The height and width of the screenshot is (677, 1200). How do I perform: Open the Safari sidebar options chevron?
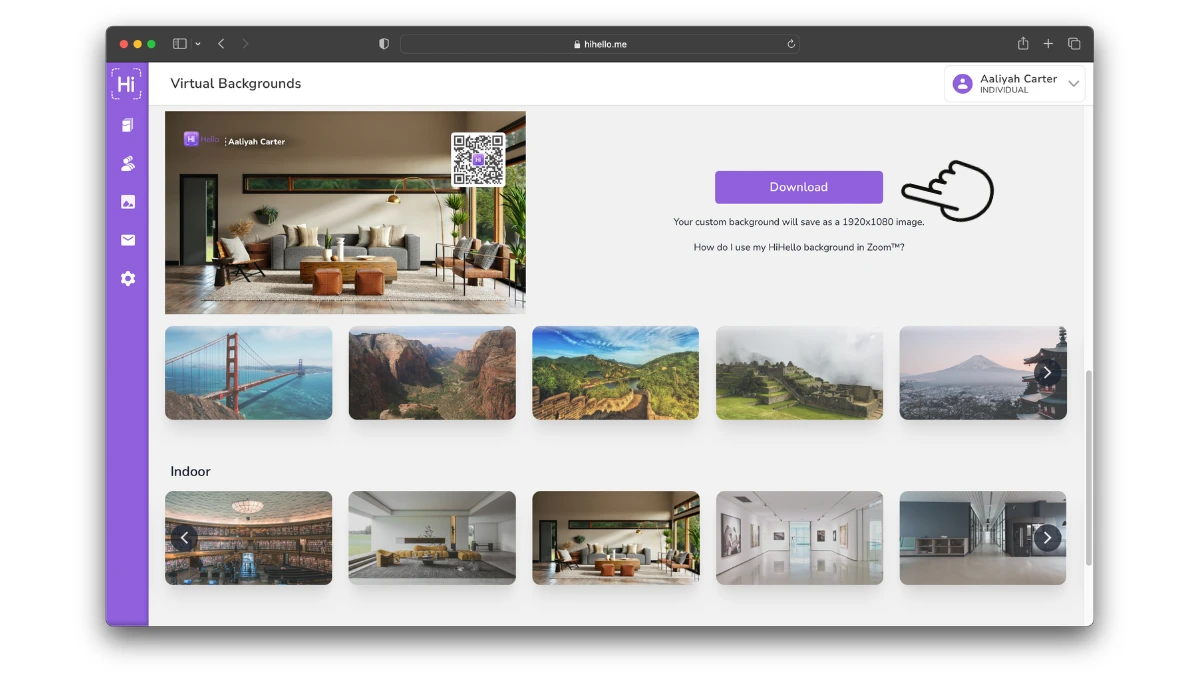tap(196, 43)
